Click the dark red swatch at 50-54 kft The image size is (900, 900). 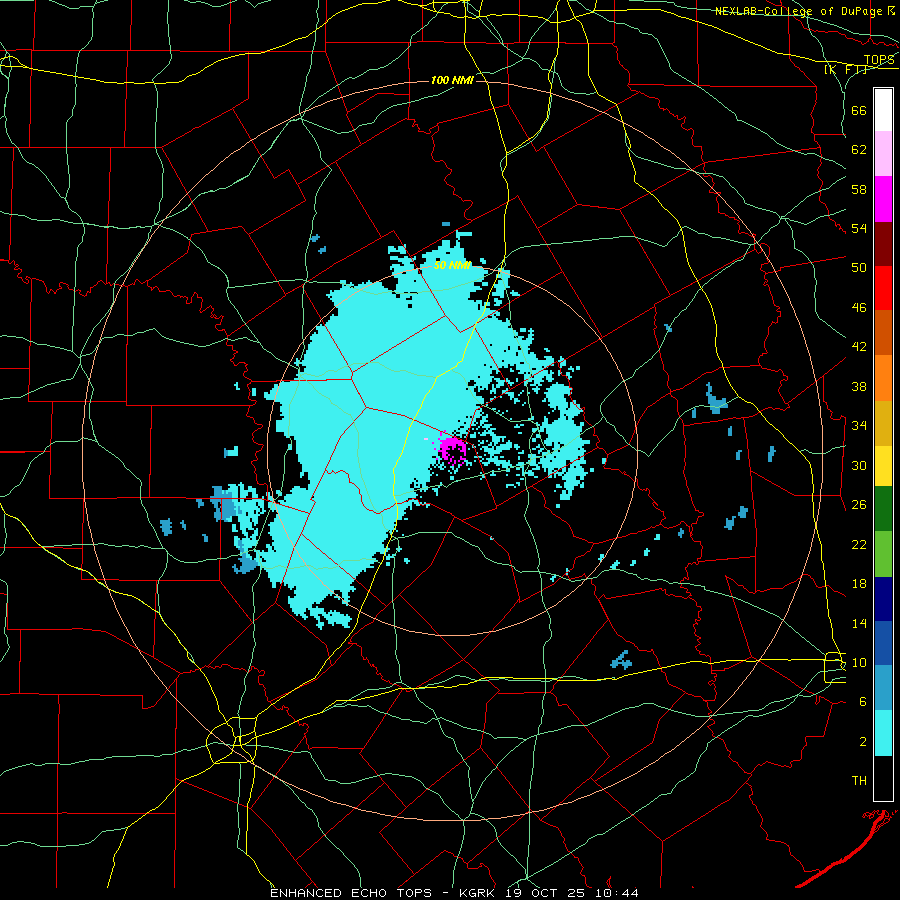(x=883, y=243)
